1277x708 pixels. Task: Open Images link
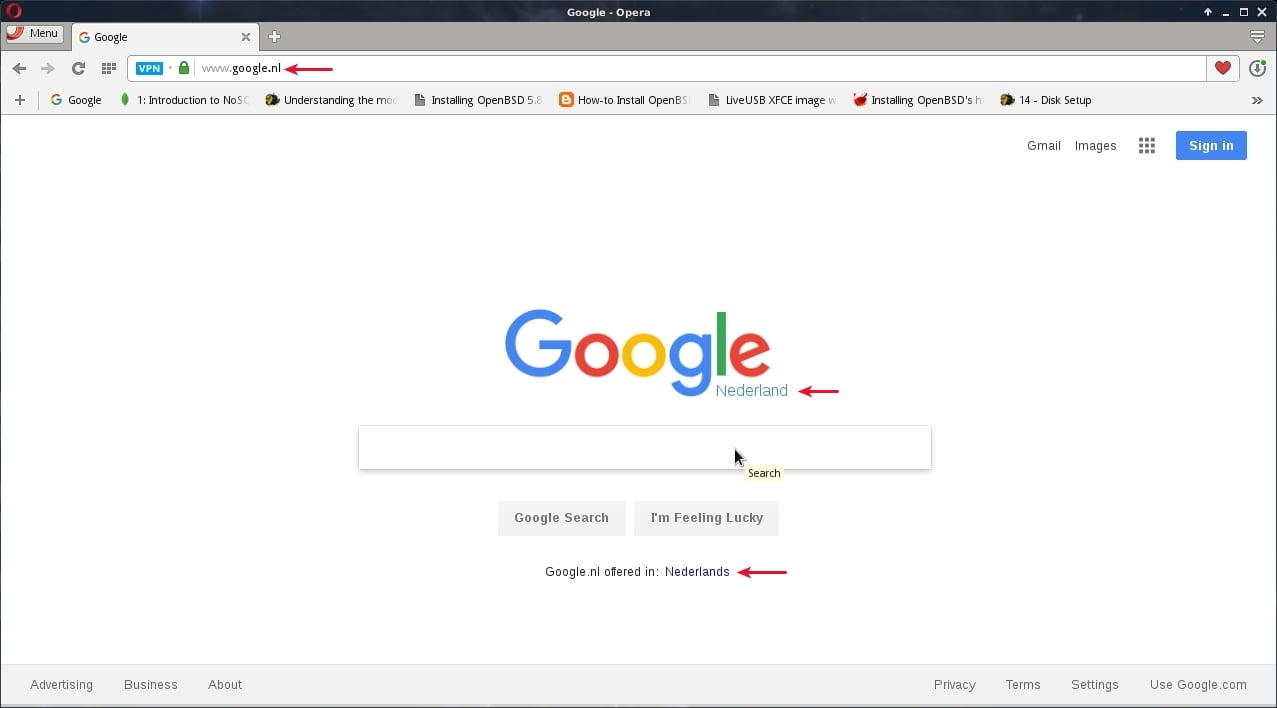point(1095,146)
